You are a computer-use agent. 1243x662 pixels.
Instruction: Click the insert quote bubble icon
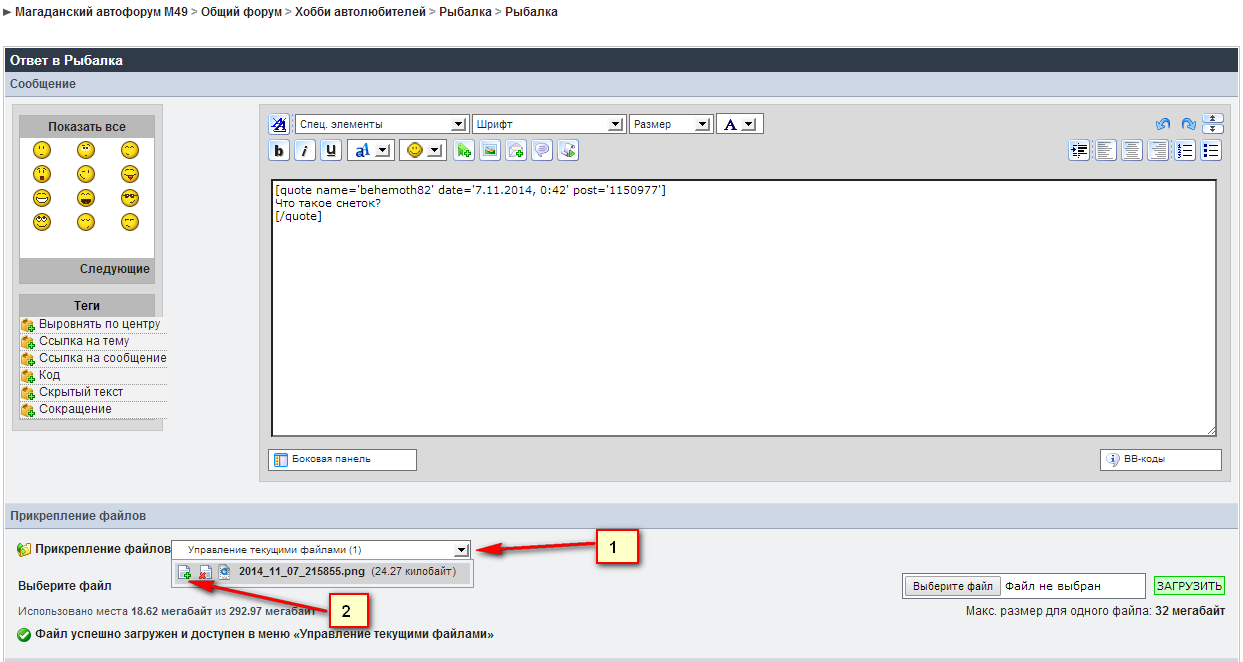(x=542, y=151)
